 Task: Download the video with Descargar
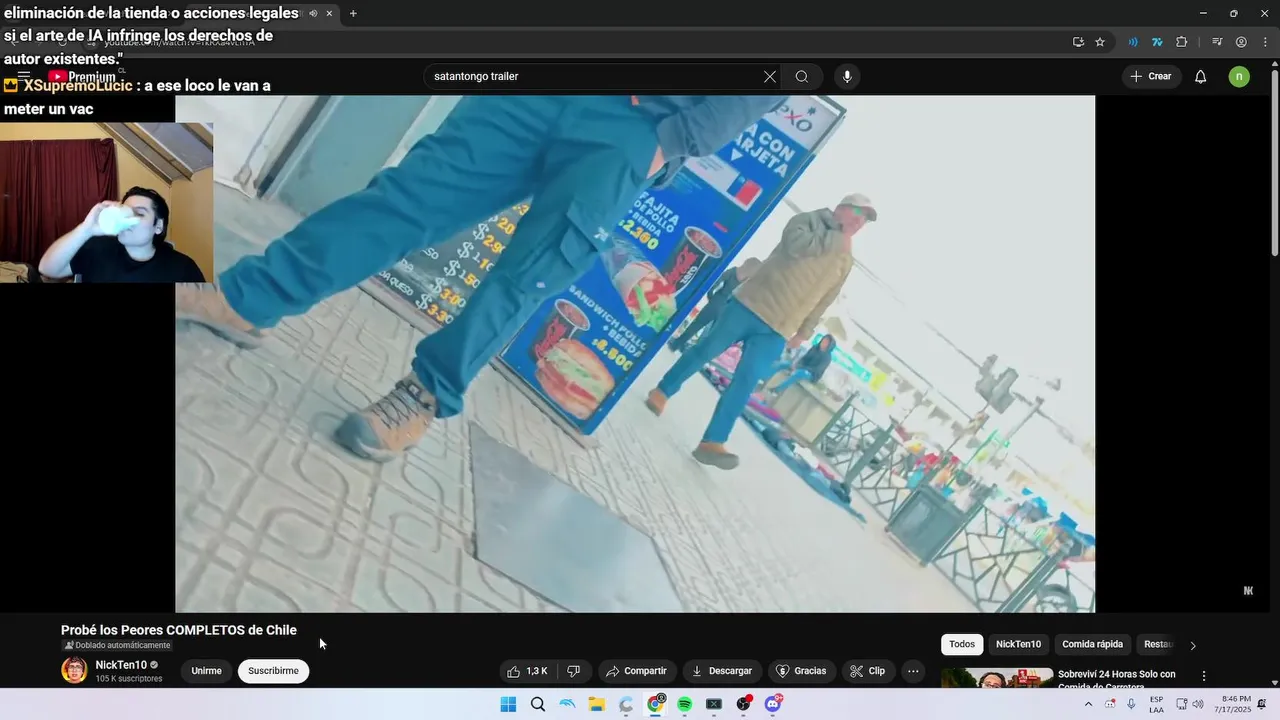click(x=722, y=671)
